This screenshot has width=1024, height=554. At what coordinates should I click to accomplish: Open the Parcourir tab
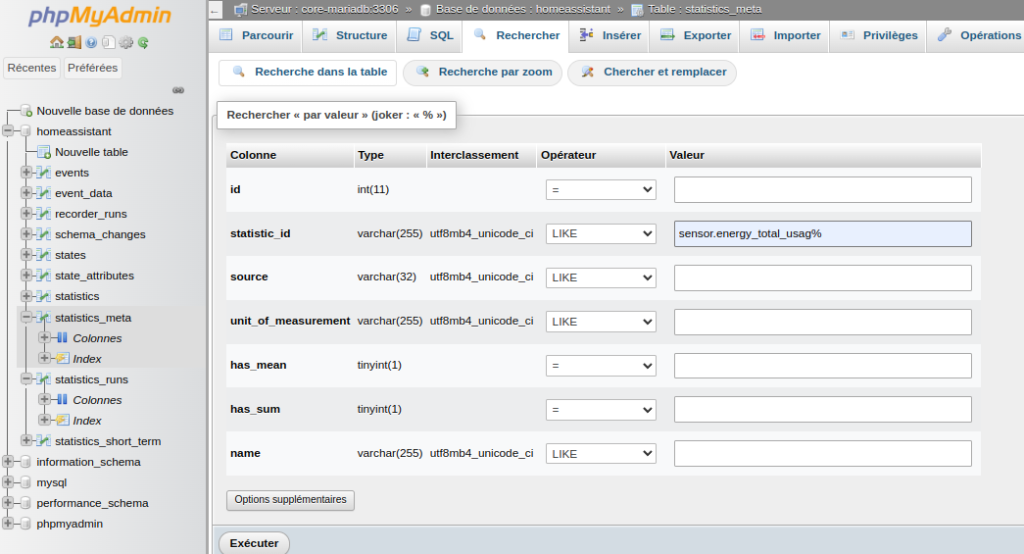click(256, 35)
